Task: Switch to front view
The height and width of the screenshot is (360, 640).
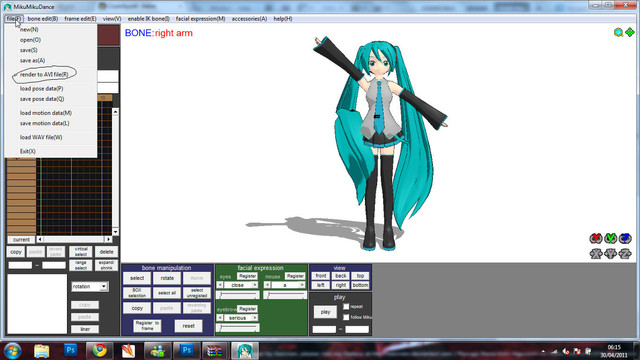Action: click(321, 276)
